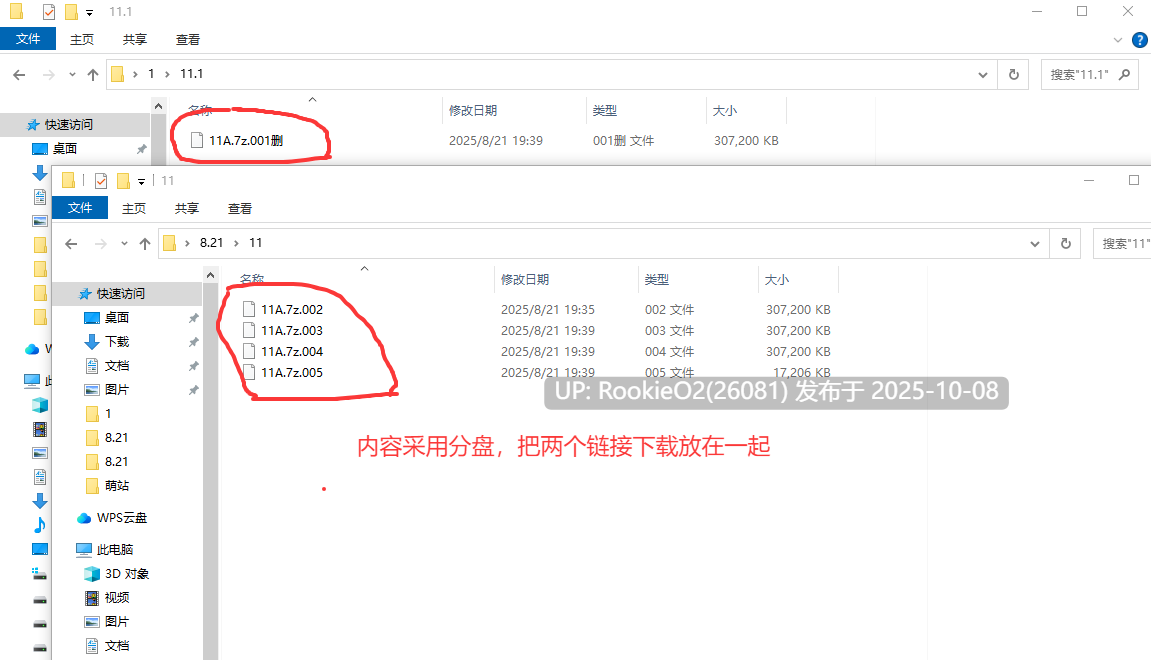Expand the ribbon chevron in the 11.1 window
1151x660 pixels.
click(x=1117, y=40)
